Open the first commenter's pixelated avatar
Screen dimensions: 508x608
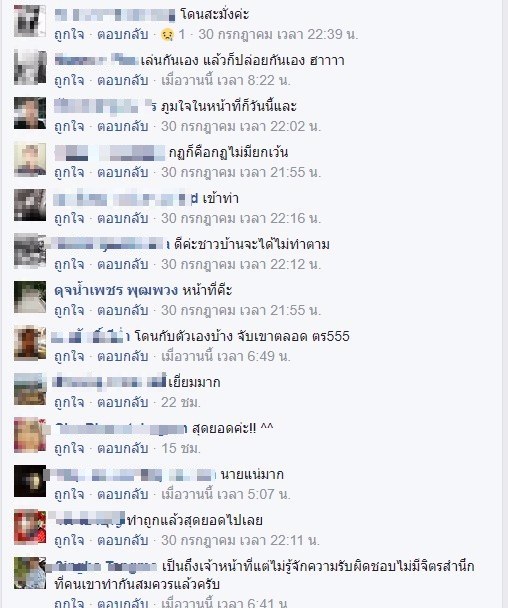pyautogui.click(x=30, y=21)
